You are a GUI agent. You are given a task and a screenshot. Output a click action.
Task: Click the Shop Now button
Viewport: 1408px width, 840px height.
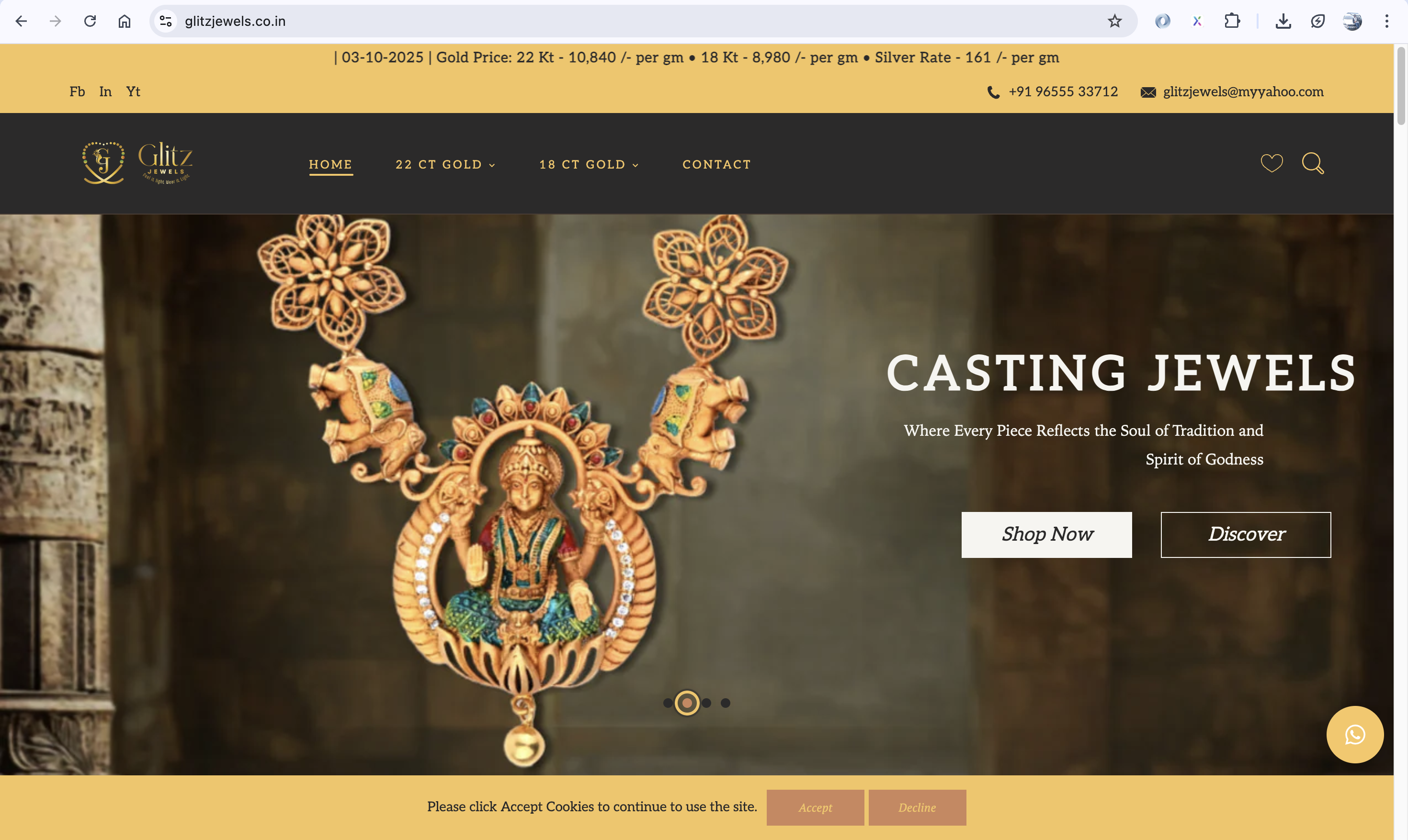click(1046, 534)
